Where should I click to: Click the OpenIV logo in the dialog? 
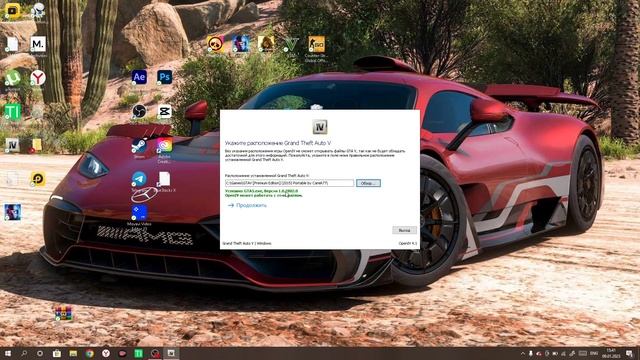[x=320, y=127]
